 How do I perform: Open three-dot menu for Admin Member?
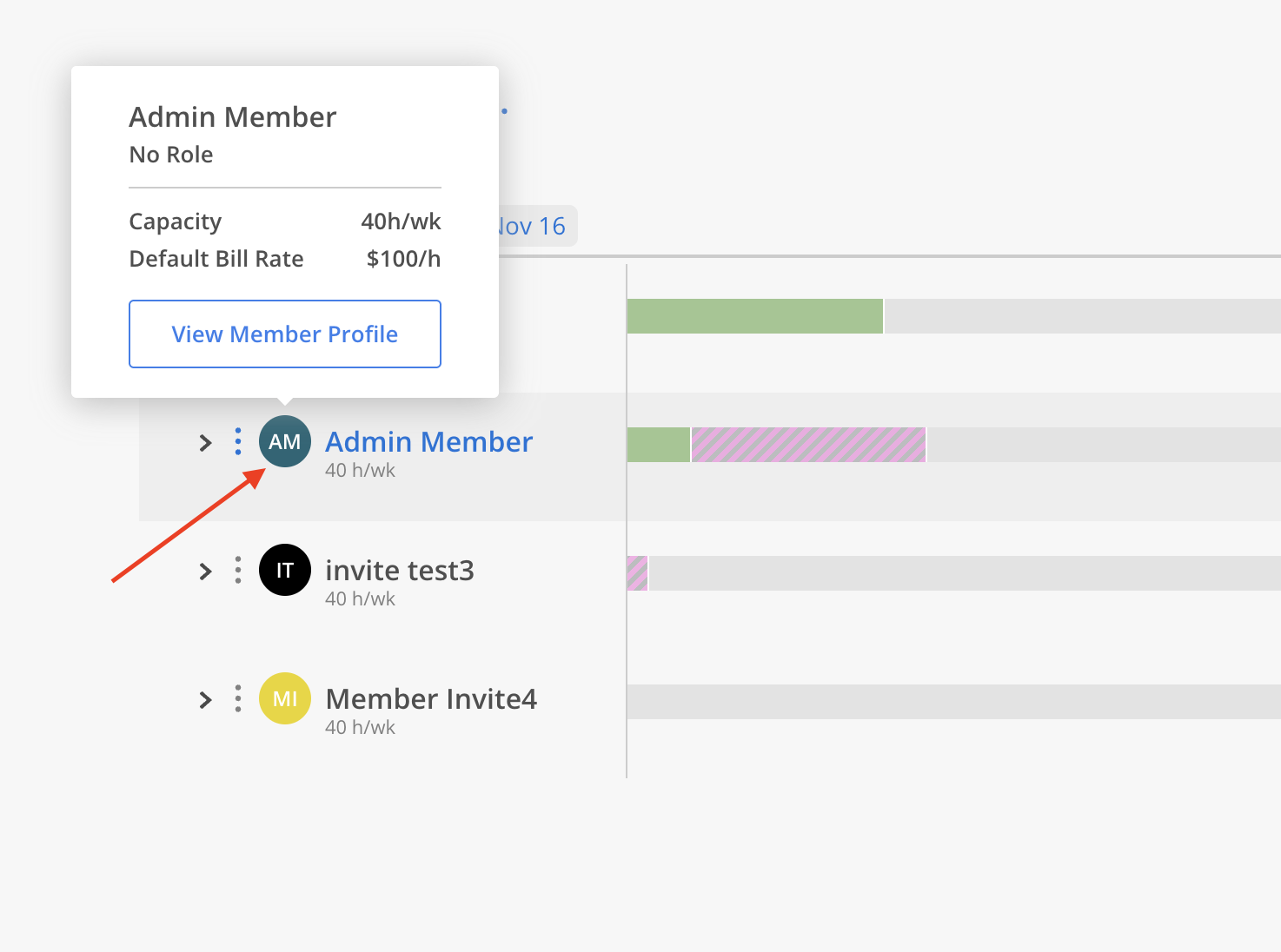click(x=238, y=441)
